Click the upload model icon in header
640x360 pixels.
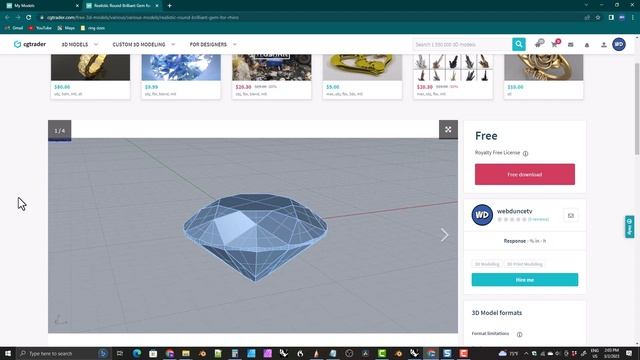tap(604, 44)
